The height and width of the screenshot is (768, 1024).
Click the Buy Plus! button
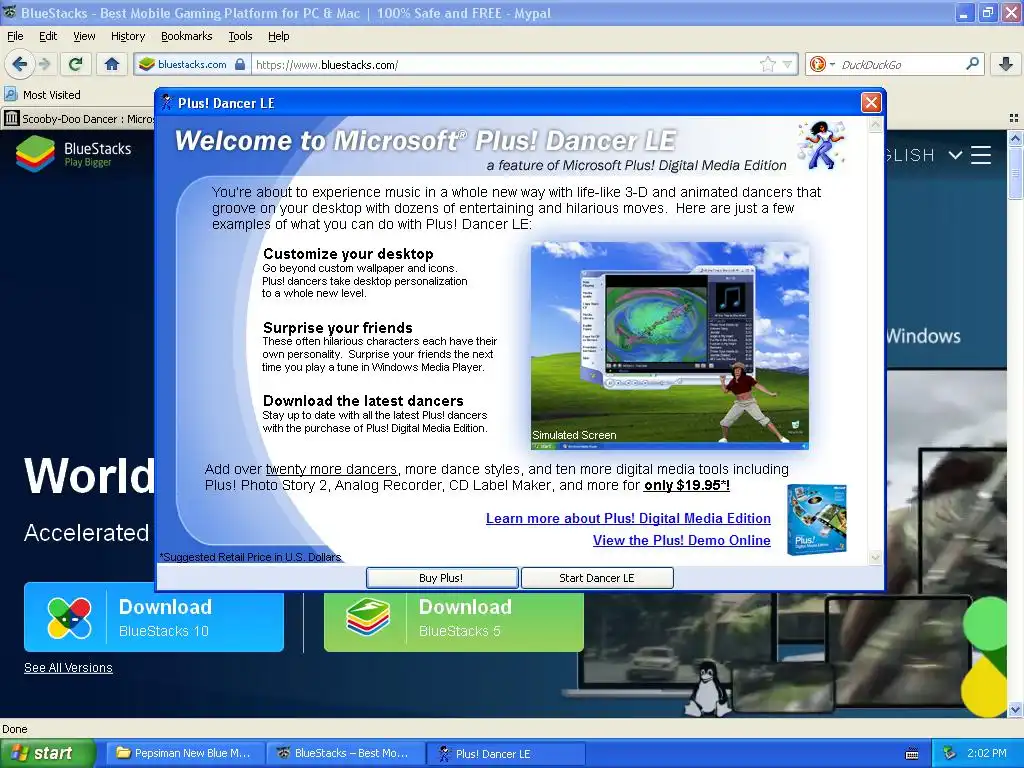442,578
